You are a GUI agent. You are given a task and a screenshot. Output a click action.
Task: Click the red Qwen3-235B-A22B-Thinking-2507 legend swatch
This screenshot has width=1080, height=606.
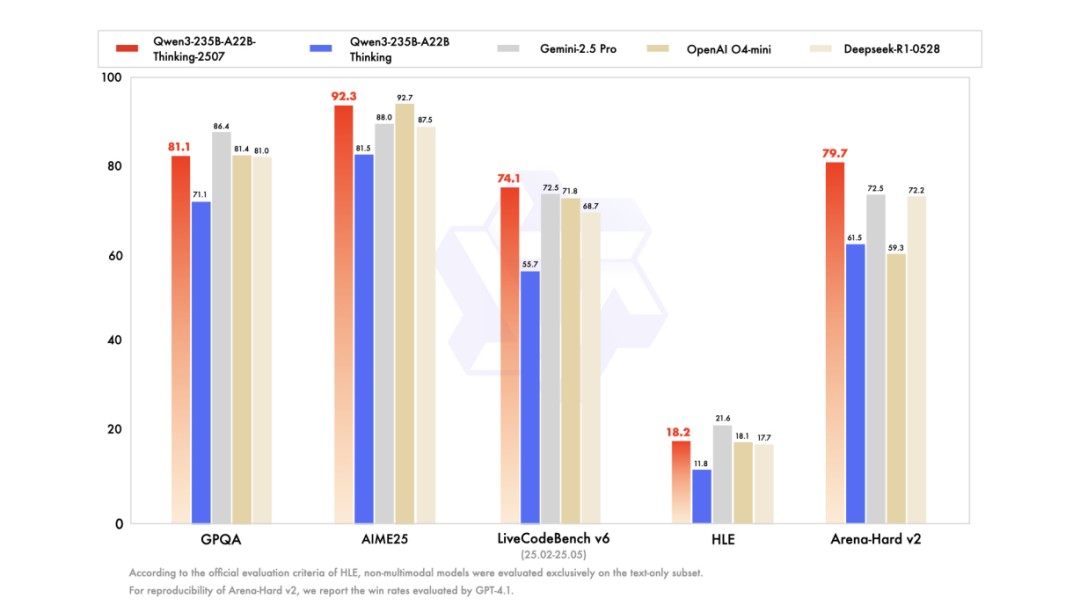(x=127, y=48)
